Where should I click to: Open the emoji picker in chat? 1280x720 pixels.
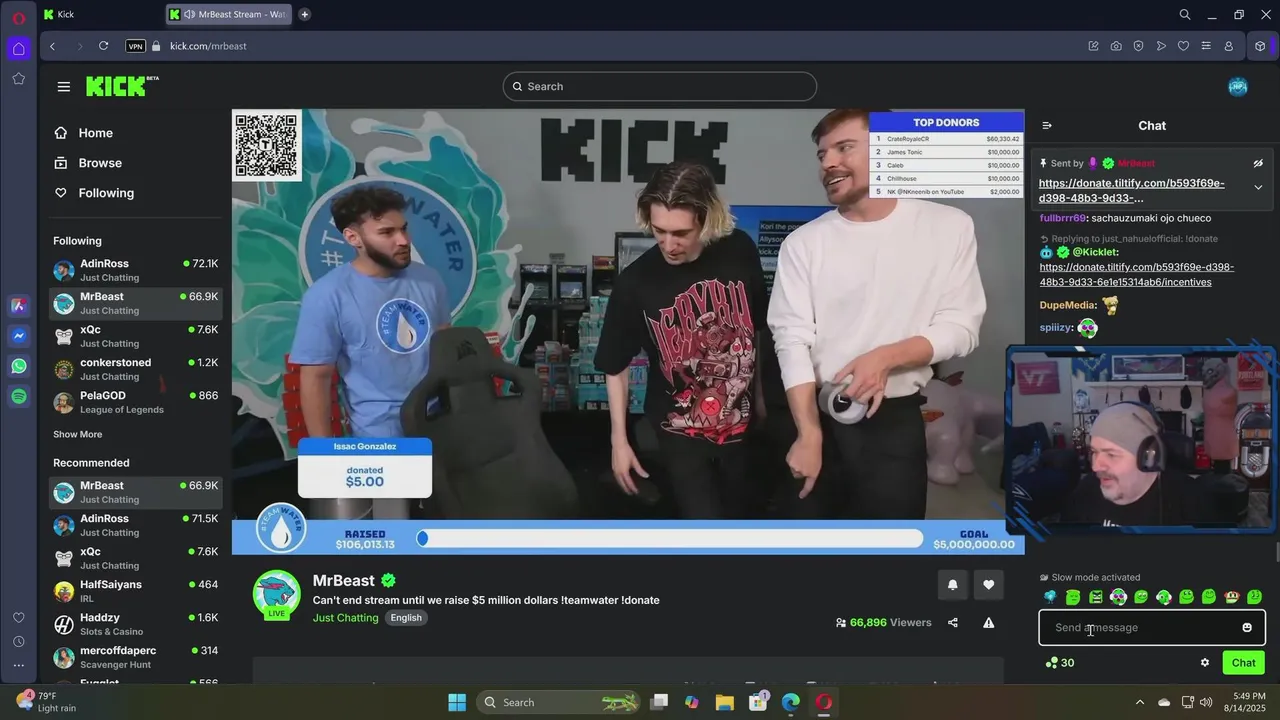tap(1247, 628)
